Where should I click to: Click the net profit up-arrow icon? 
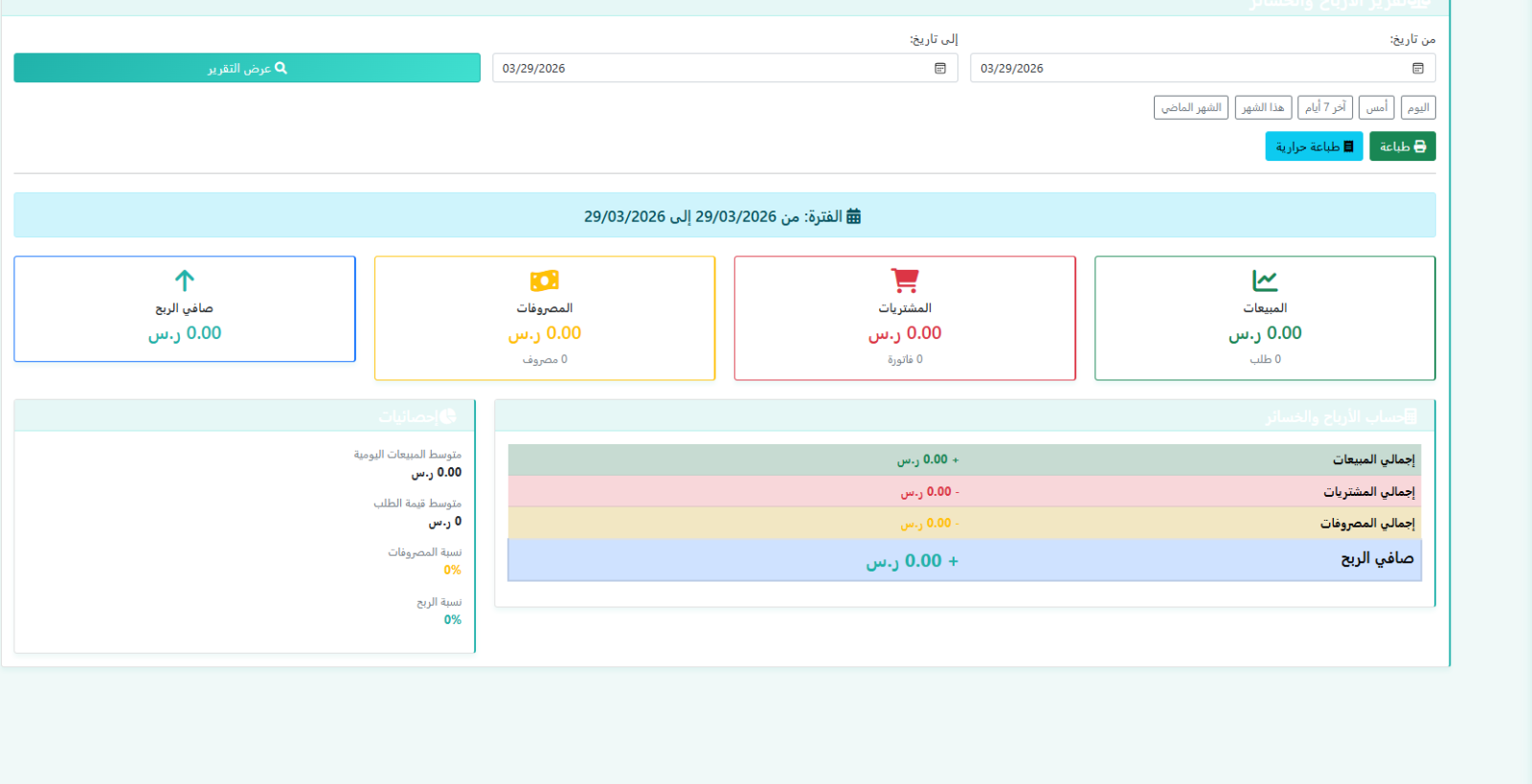[185, 280]
